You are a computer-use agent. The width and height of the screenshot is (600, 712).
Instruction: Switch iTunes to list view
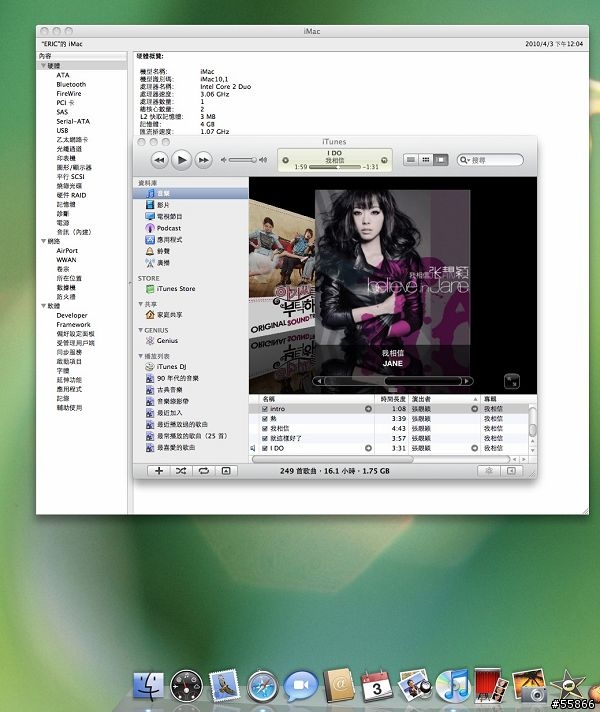[x=411, y=160]
